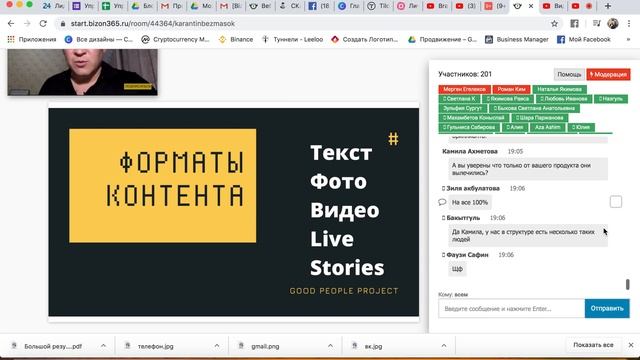This screenshot has height=360, width=640.
Task: Open the 'Туннели - Leeloo' bookmark
Action: pyautogui.click(x=293, y=40)
